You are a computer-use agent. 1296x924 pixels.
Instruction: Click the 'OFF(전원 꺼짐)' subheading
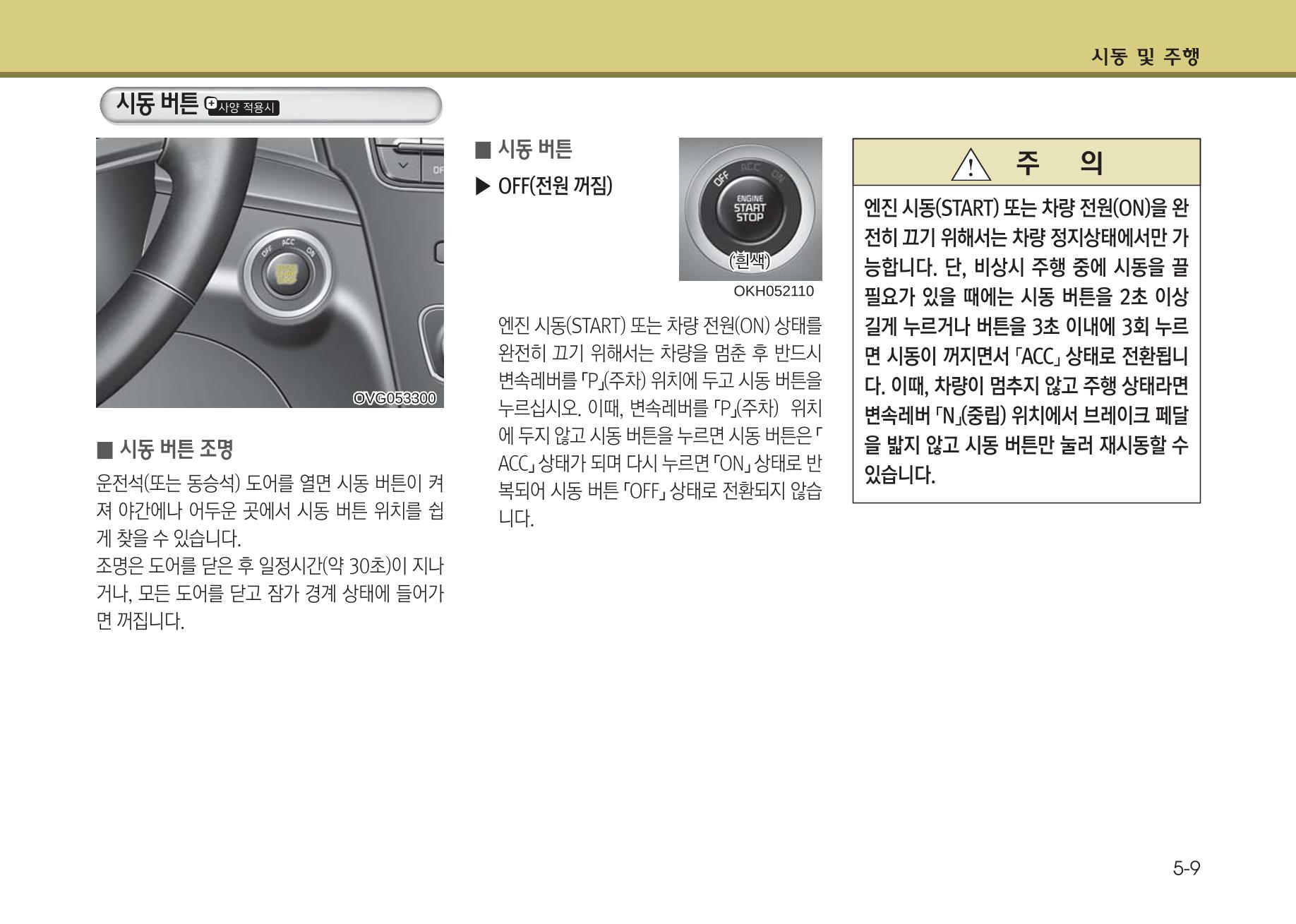pyautogui.click(x=555, y=186)
